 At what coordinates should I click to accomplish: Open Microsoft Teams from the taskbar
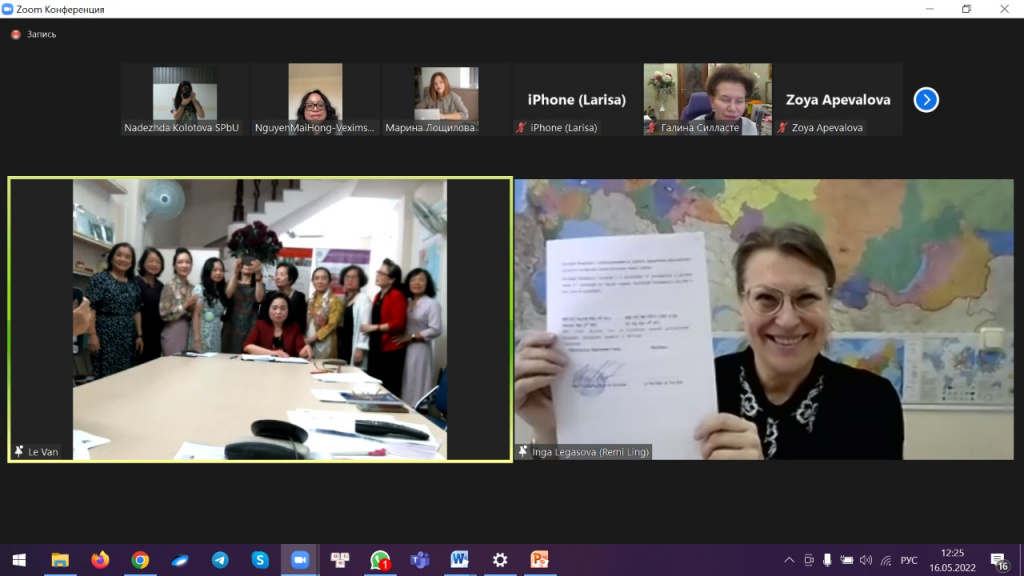[x=420, y=560]
